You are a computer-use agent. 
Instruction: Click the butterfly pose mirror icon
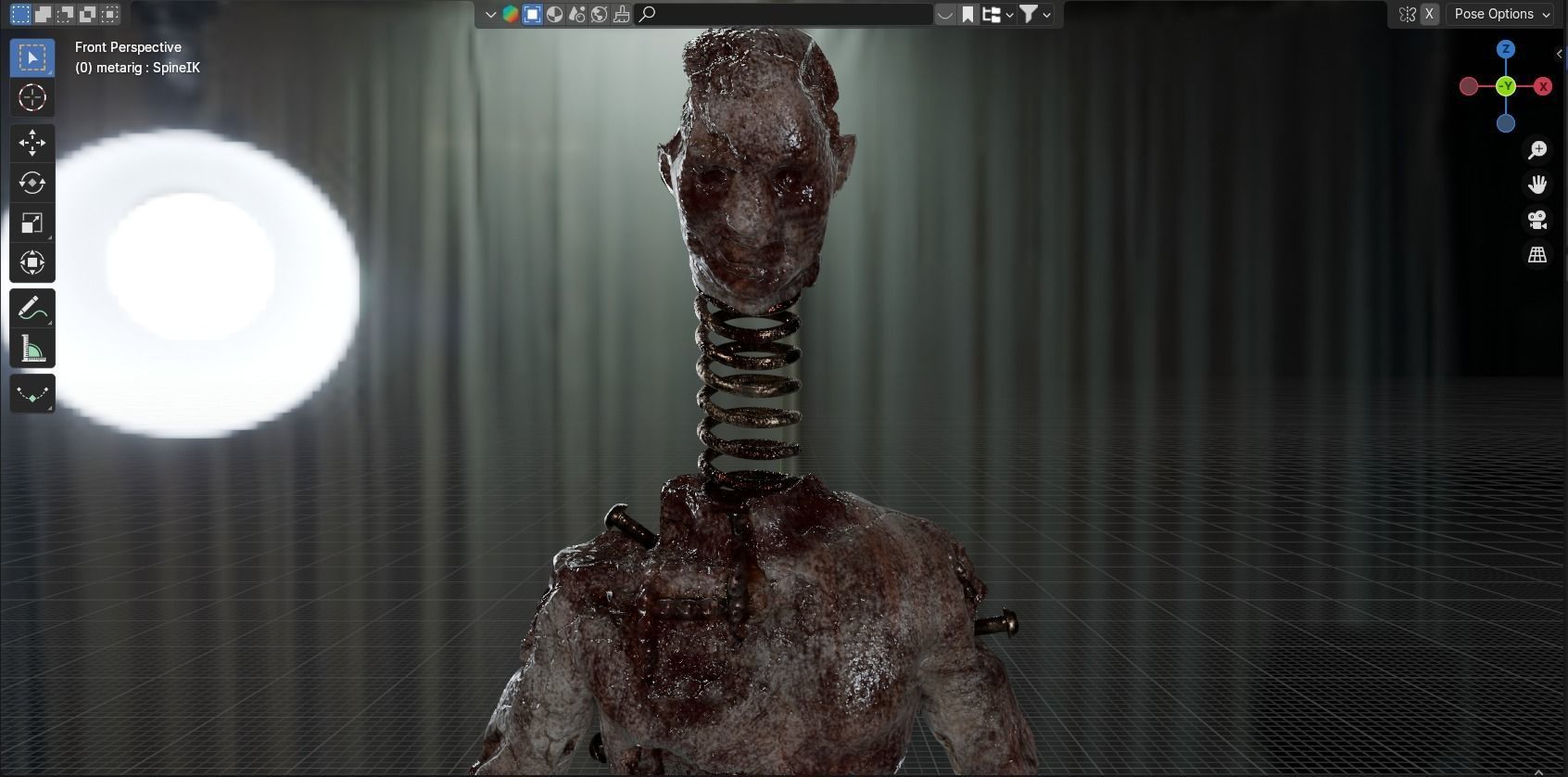point(1408,14)
